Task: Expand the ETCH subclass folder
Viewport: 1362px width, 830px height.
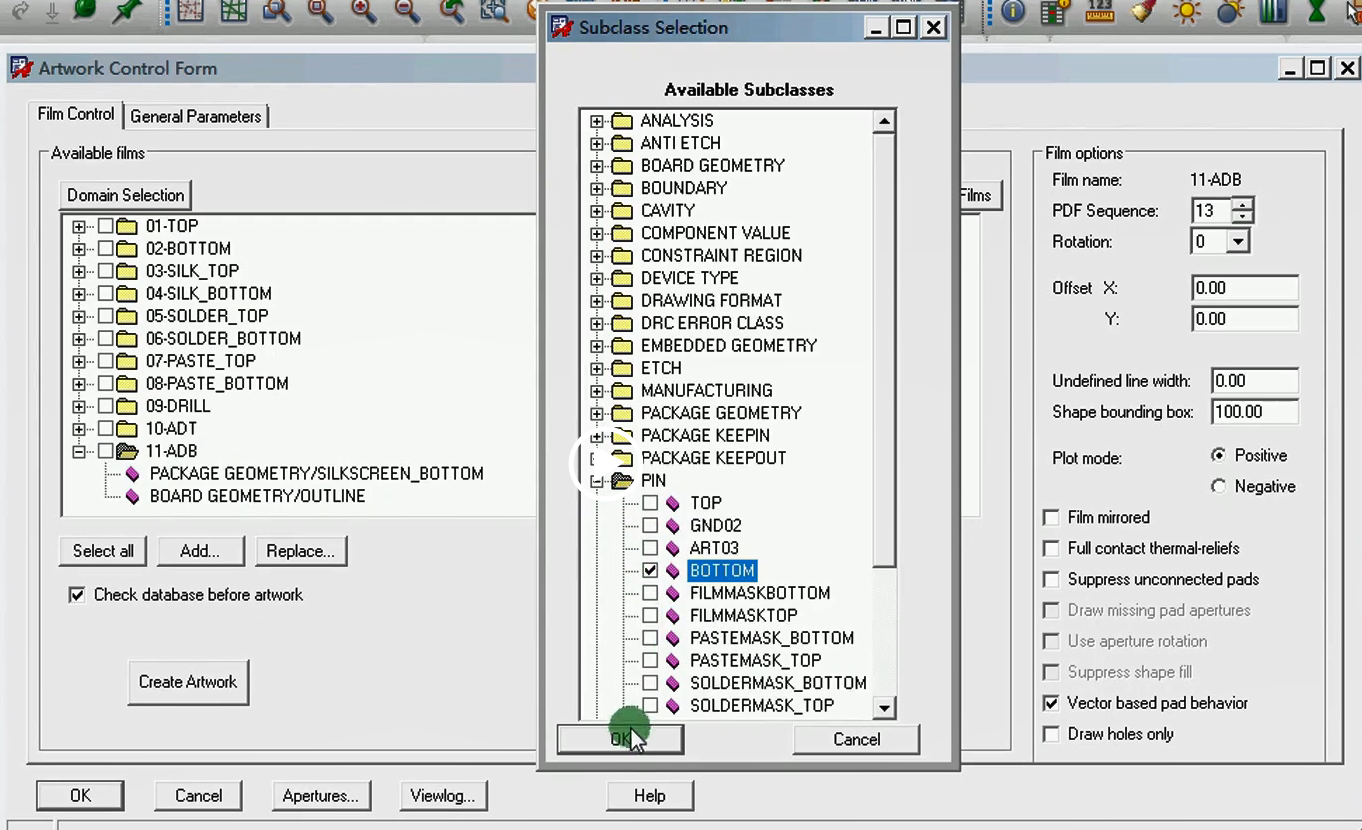Action: [x=597, y=368]
